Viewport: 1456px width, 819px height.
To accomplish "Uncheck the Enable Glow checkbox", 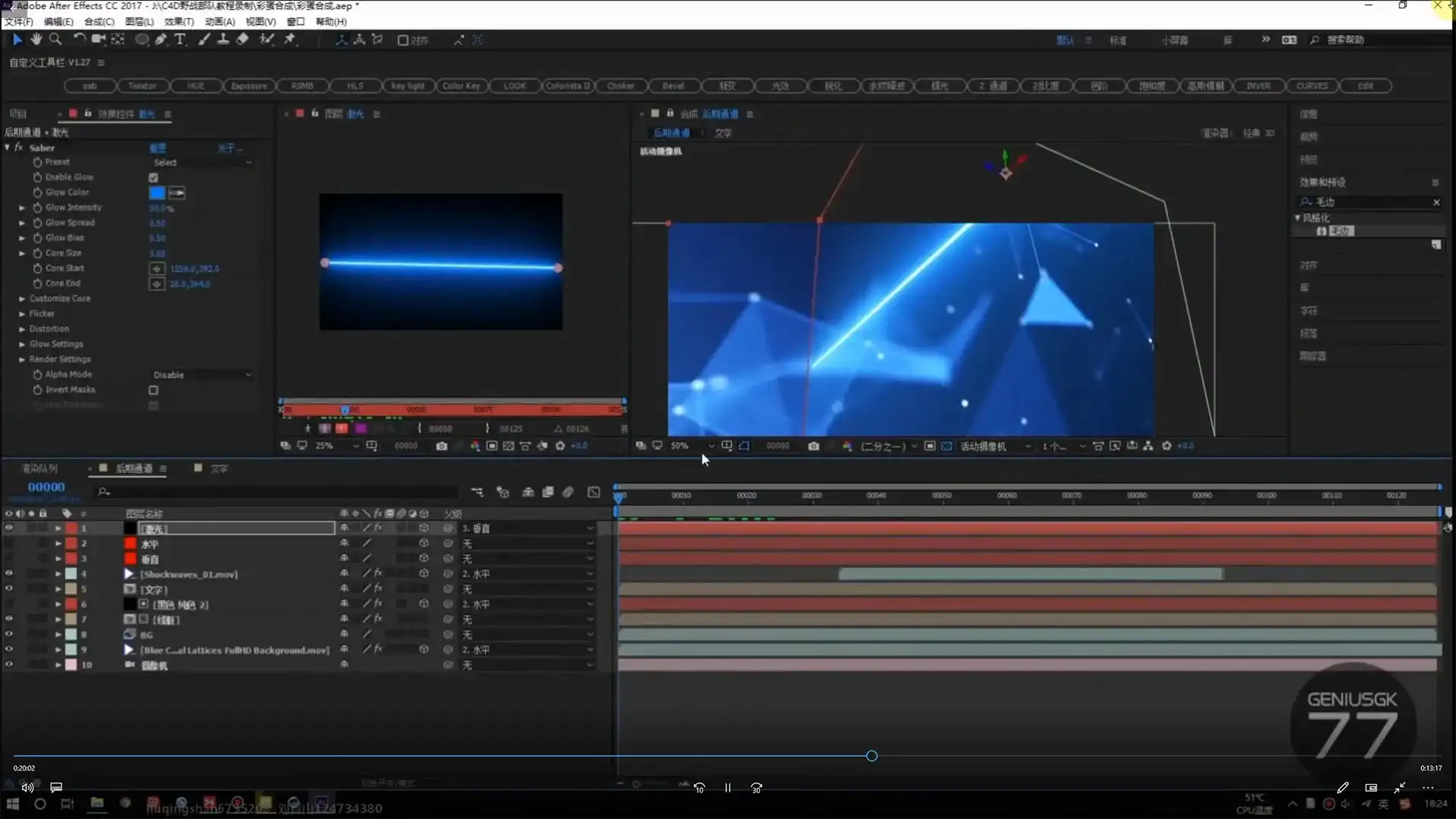I will point(153,177).
